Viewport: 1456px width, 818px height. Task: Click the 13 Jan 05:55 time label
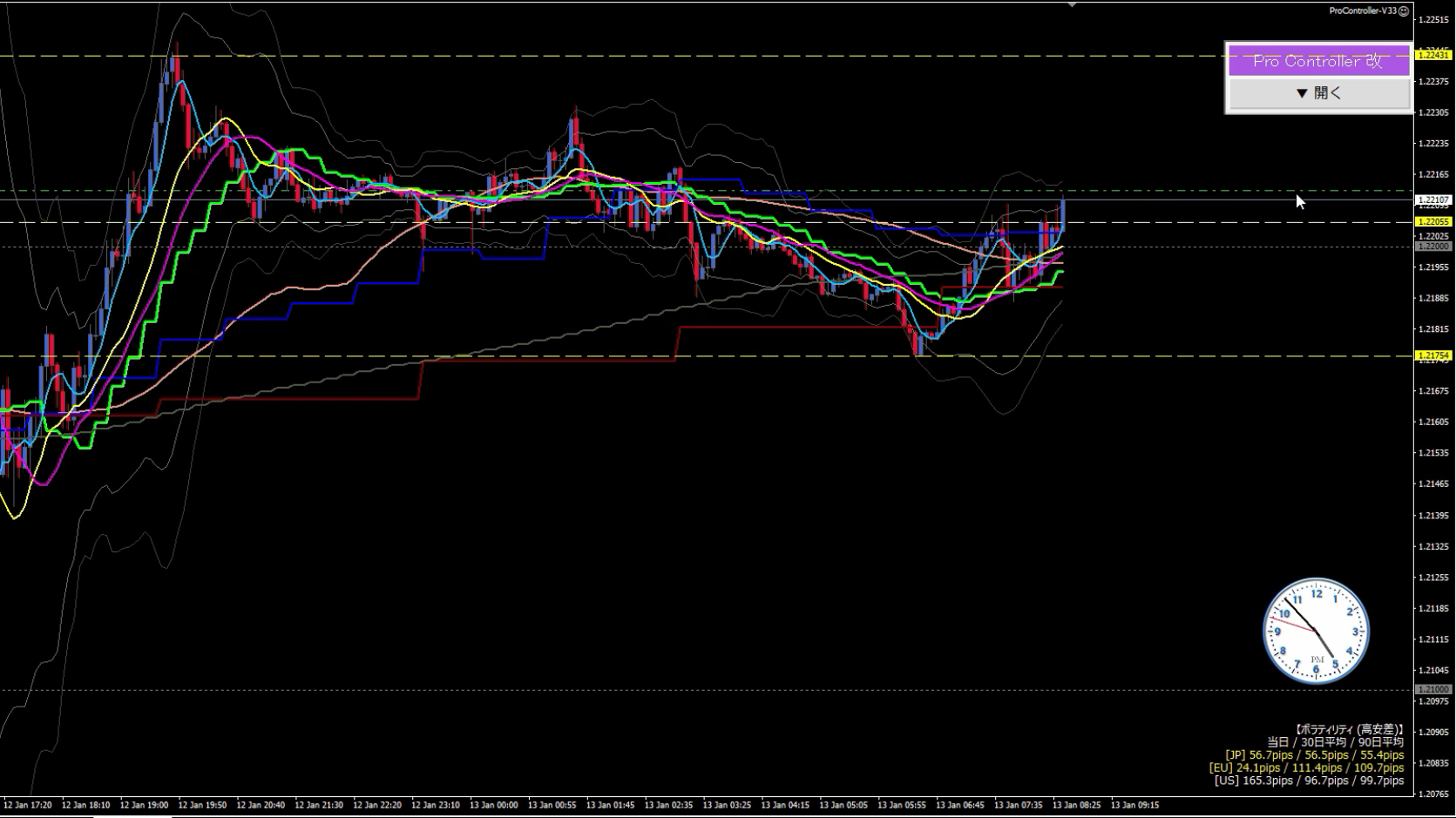click(x=903, y=805)
